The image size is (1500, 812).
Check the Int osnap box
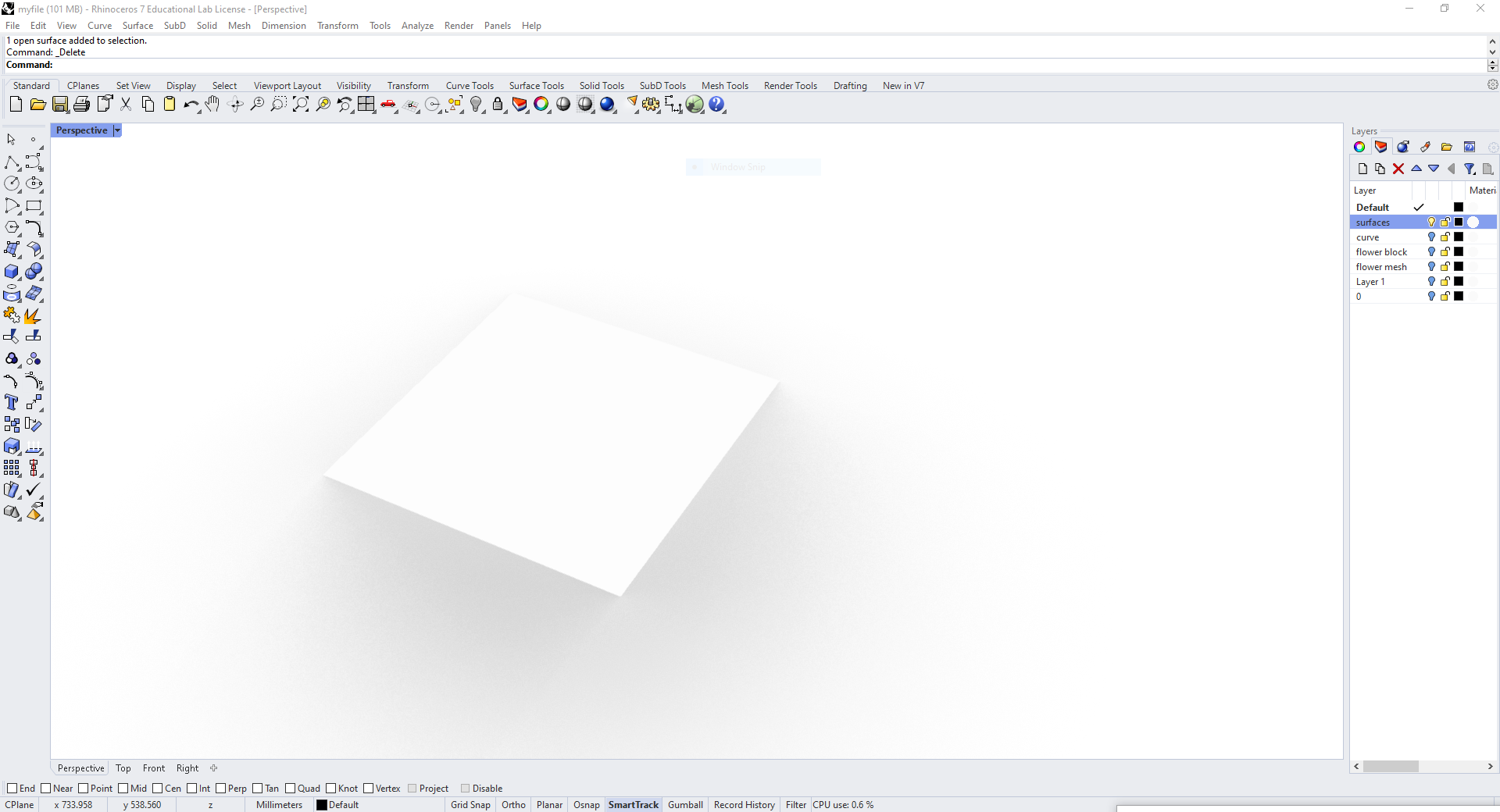(x=191, y=789)
